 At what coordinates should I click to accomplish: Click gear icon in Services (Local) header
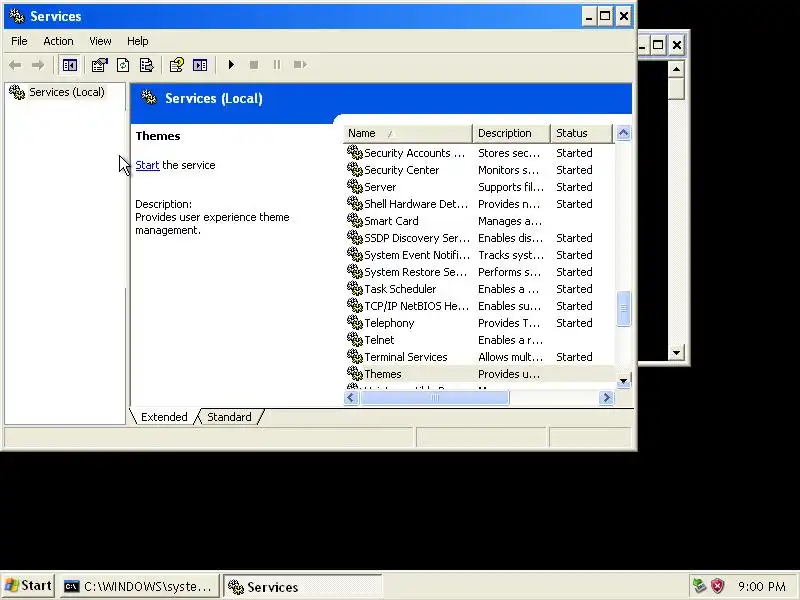click(149, 97)
